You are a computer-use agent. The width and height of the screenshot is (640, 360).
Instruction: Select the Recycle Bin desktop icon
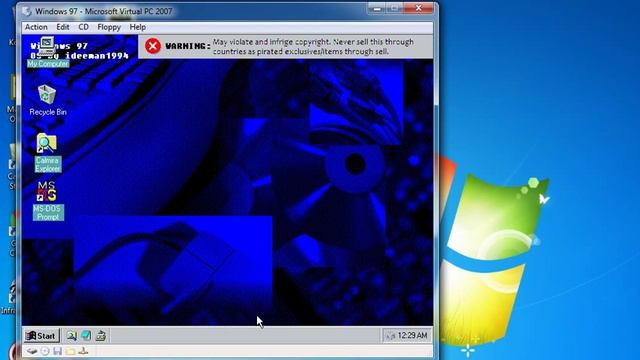coord(47,100)
